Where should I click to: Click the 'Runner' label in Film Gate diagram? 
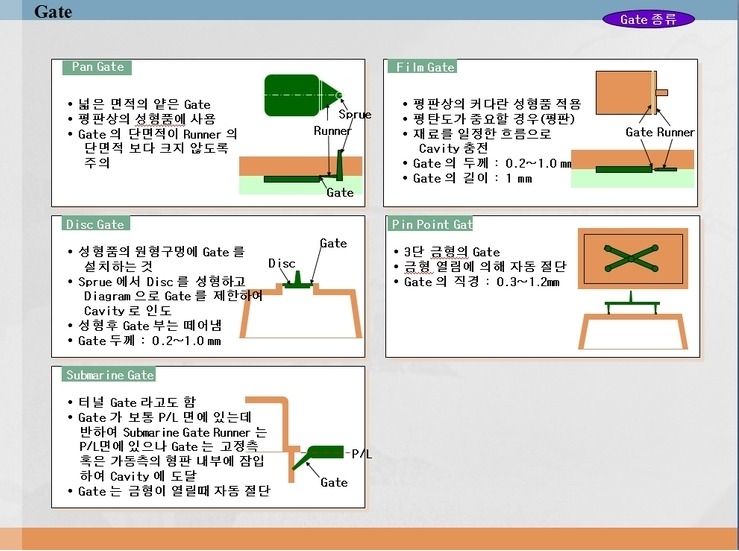(x=676, y=132)
